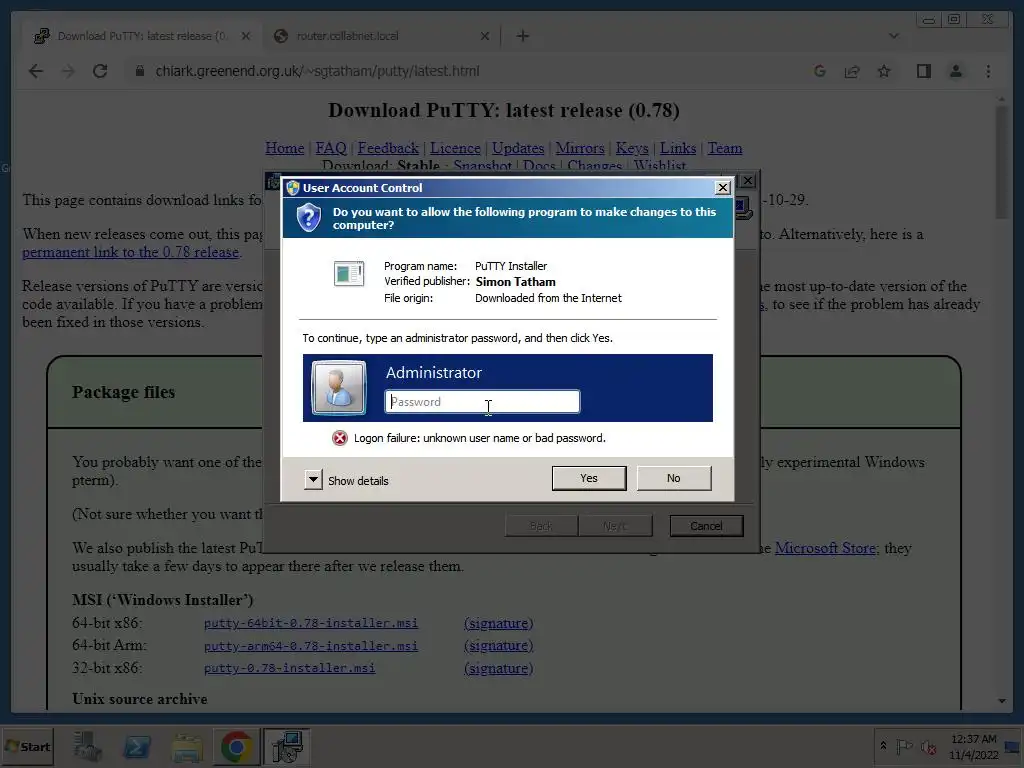
Task: Close the PuTTY installer window behind UAC
Action: click(x=748, y=180)
